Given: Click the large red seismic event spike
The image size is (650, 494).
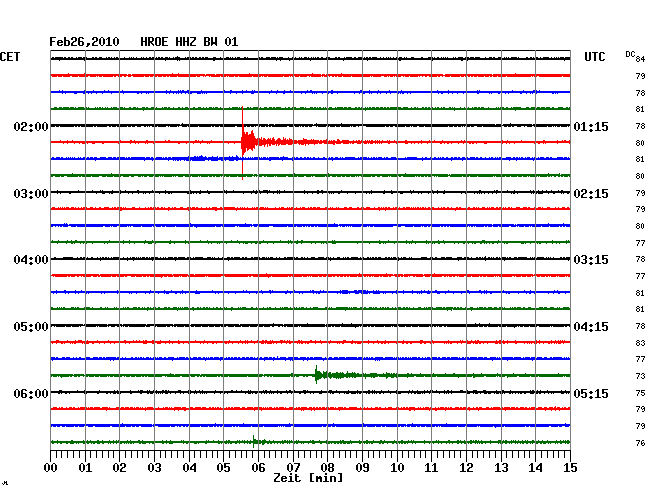Looking at the screenshot, I should [243, 143].
